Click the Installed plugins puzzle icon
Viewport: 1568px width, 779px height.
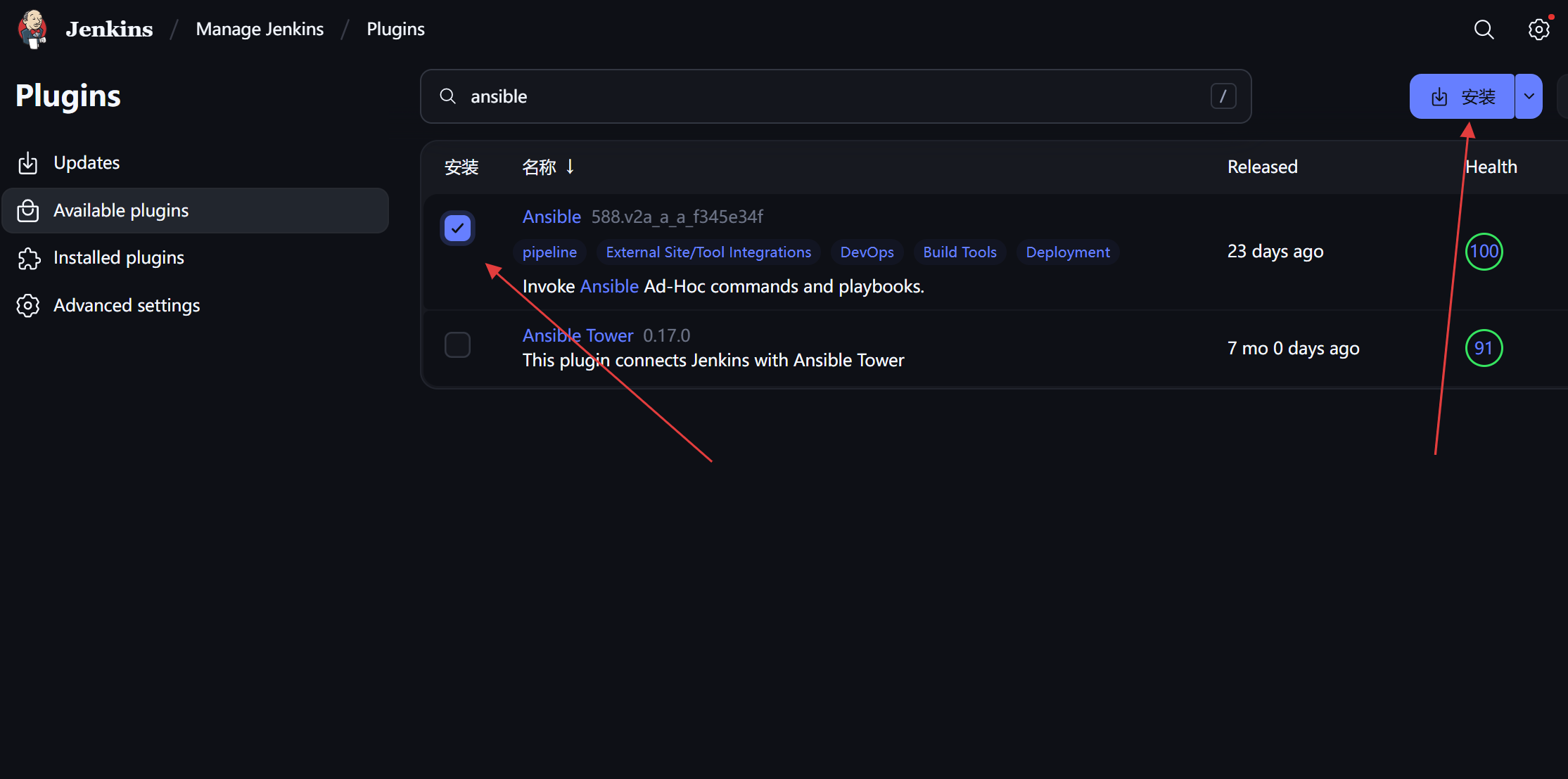[28, 258]
